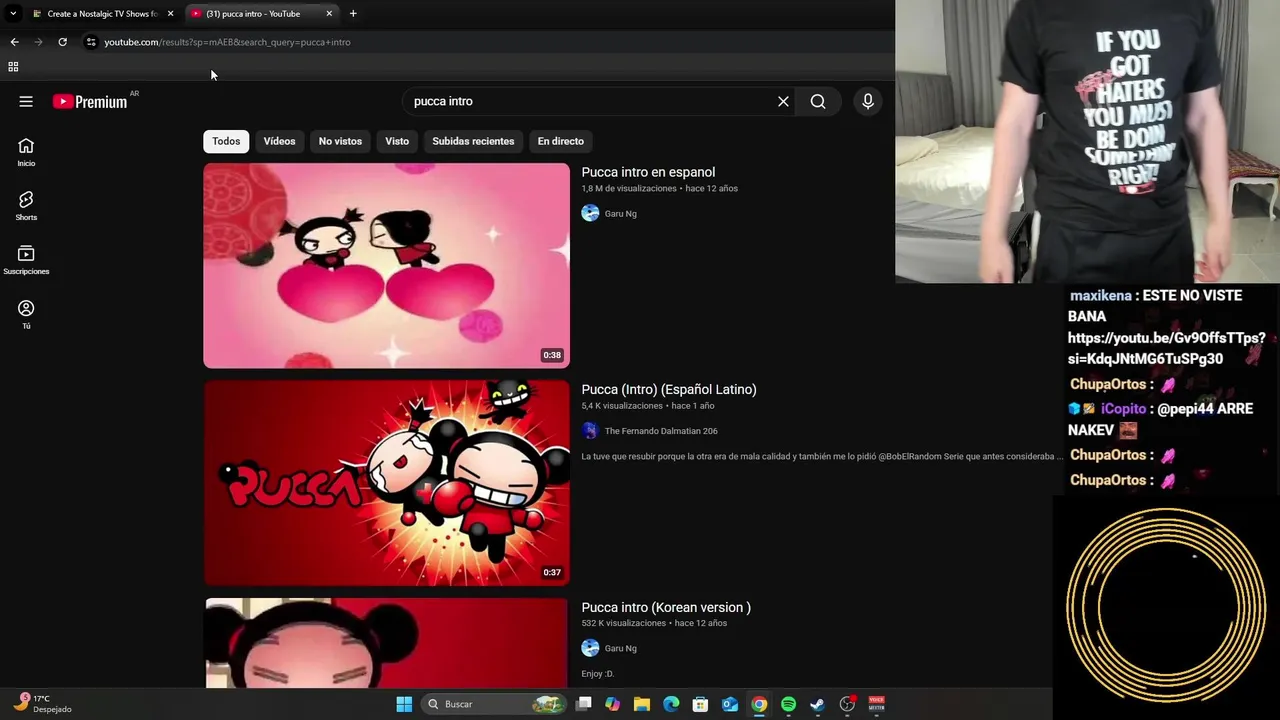Image resolution: width=1280 pixels, height=720 pixels.
Task: Open Voicemeeter from the taskbar
Action: (876, 704)
